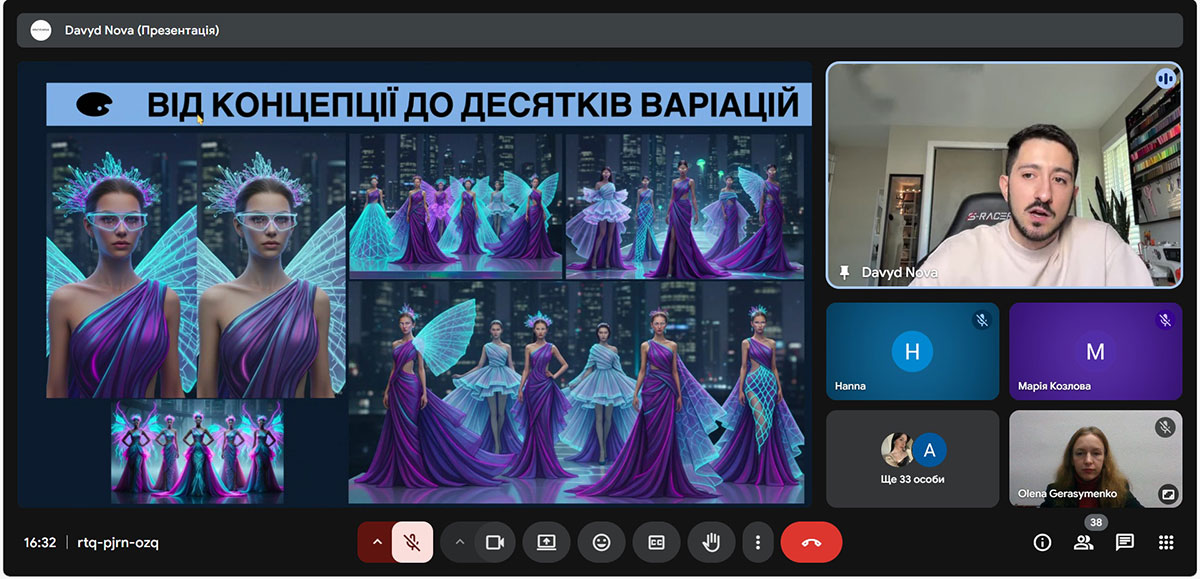This screenshot has width=1200, height=579.
Task: Click pin icon on Davyd Nova's tile
Action: point(845,272)
